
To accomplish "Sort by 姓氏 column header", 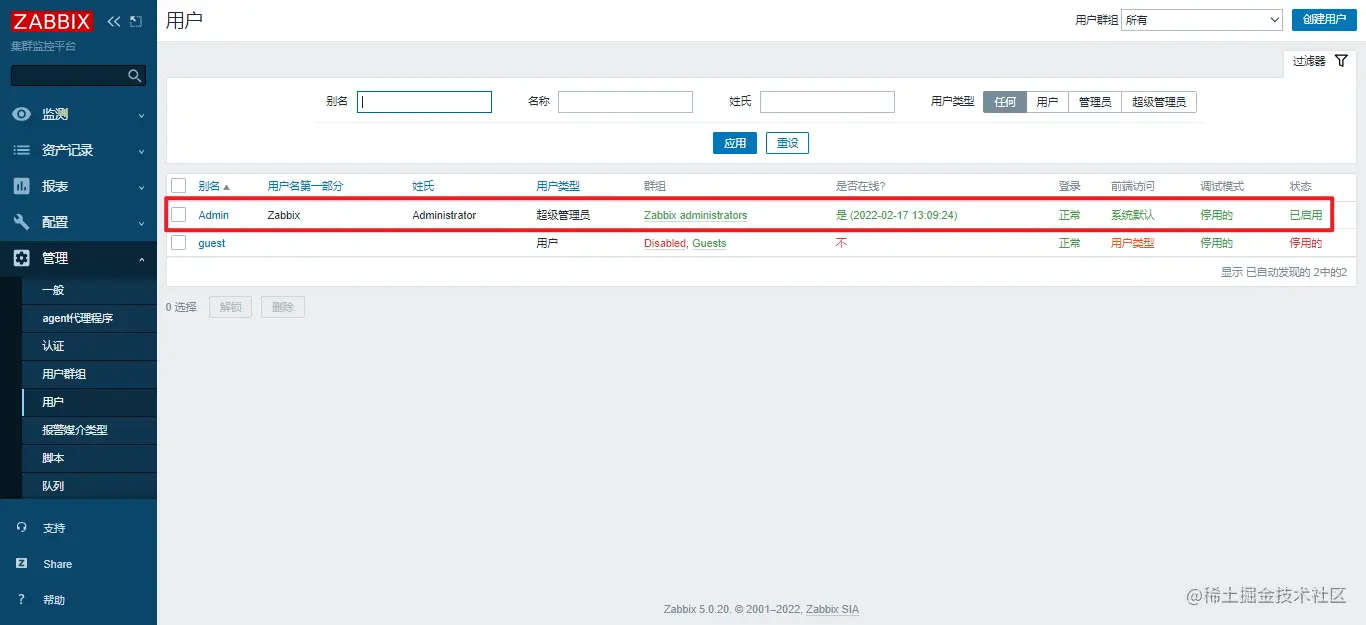I will (x=423, y=186).
